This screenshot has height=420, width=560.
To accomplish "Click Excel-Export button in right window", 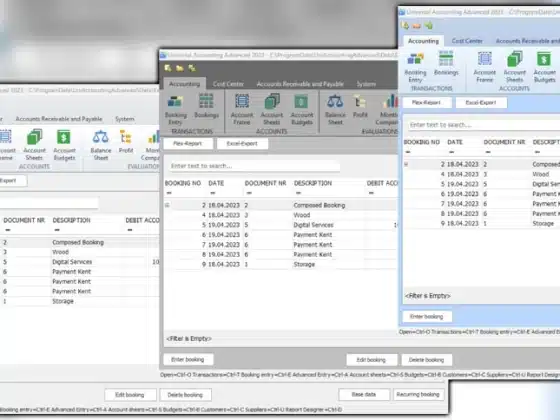I will coord(481,102).
